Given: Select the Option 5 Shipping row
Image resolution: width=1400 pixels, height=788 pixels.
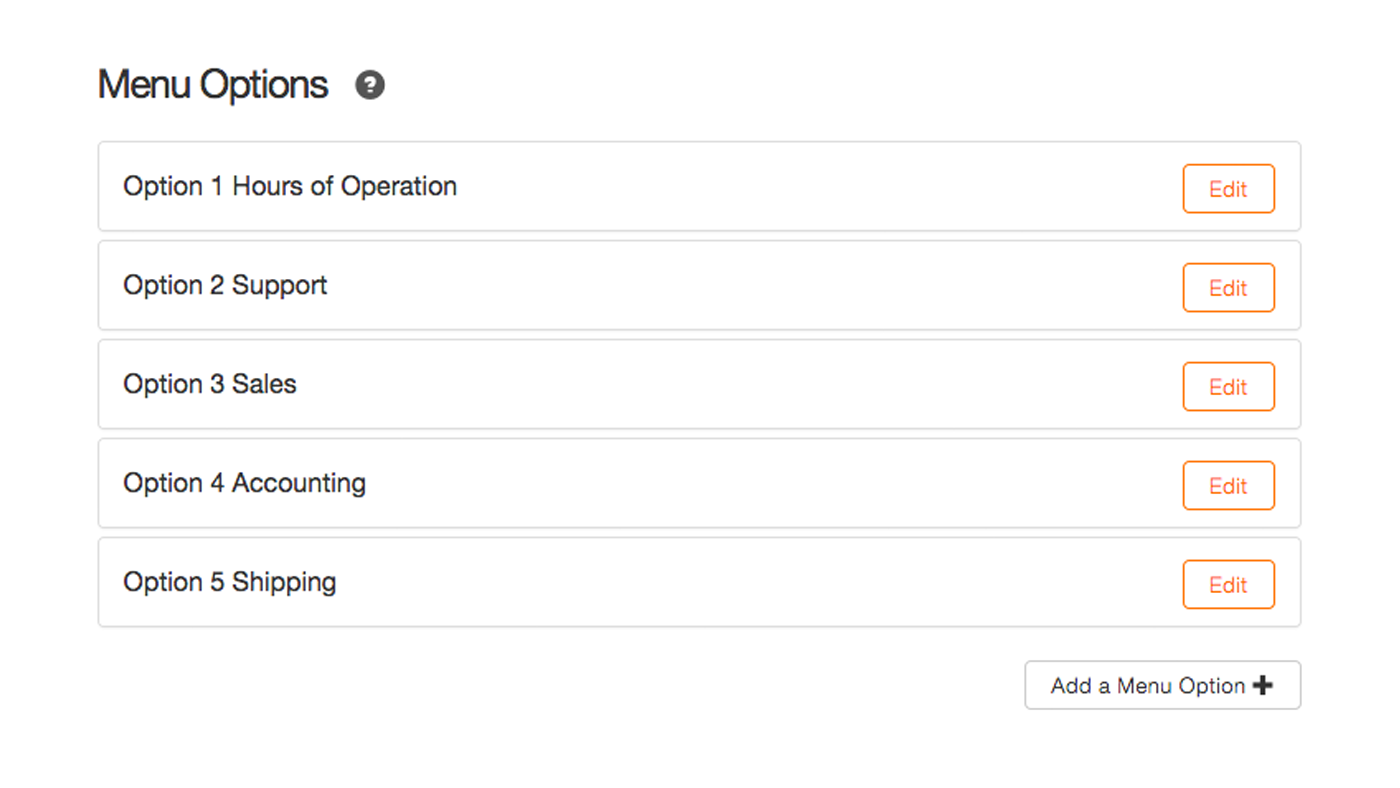Looking at the screenshot, I should pyautogui.click(x=699, y=582).
